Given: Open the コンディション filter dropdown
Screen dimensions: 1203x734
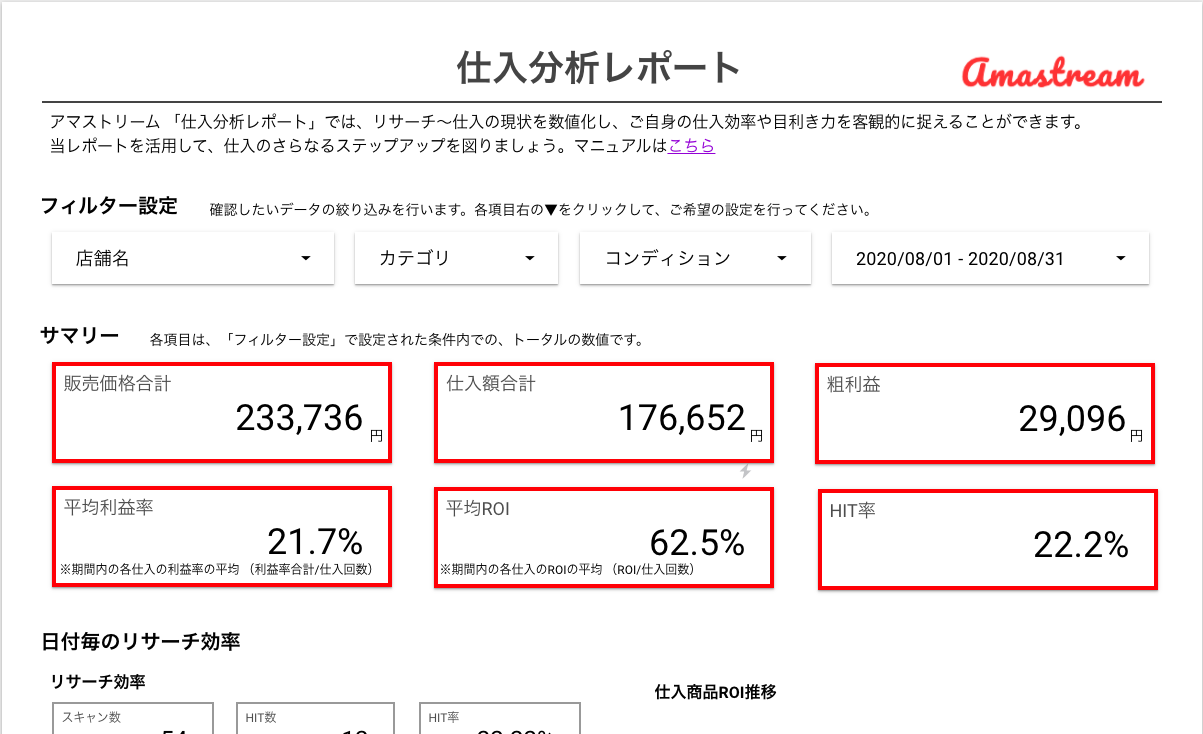Looking at the screenshot, I should point(695,258).
